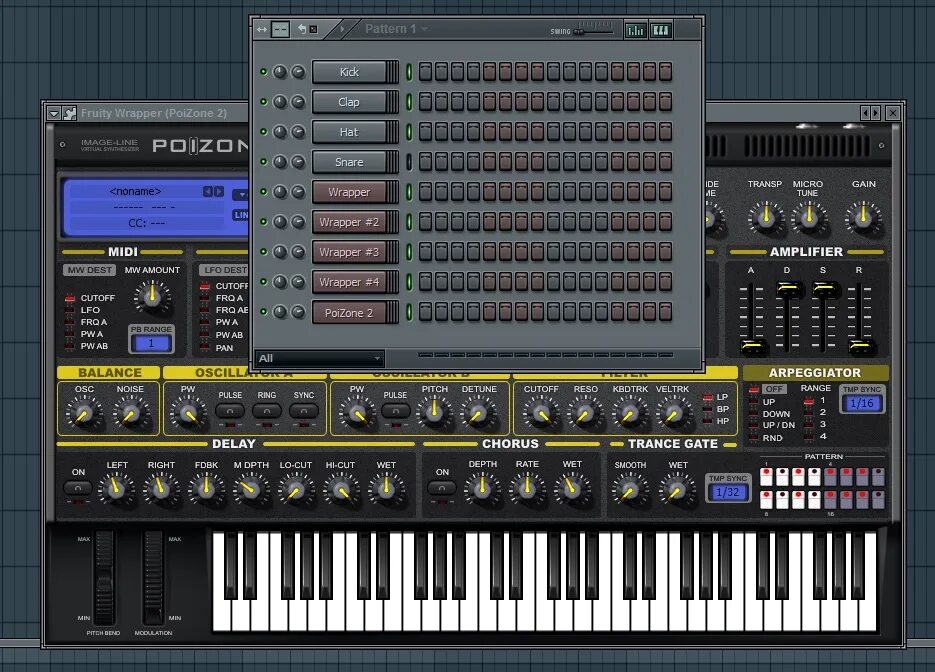Open the Pattern 1 selector dropdown

pyautogui.click(x=425, y=29)
